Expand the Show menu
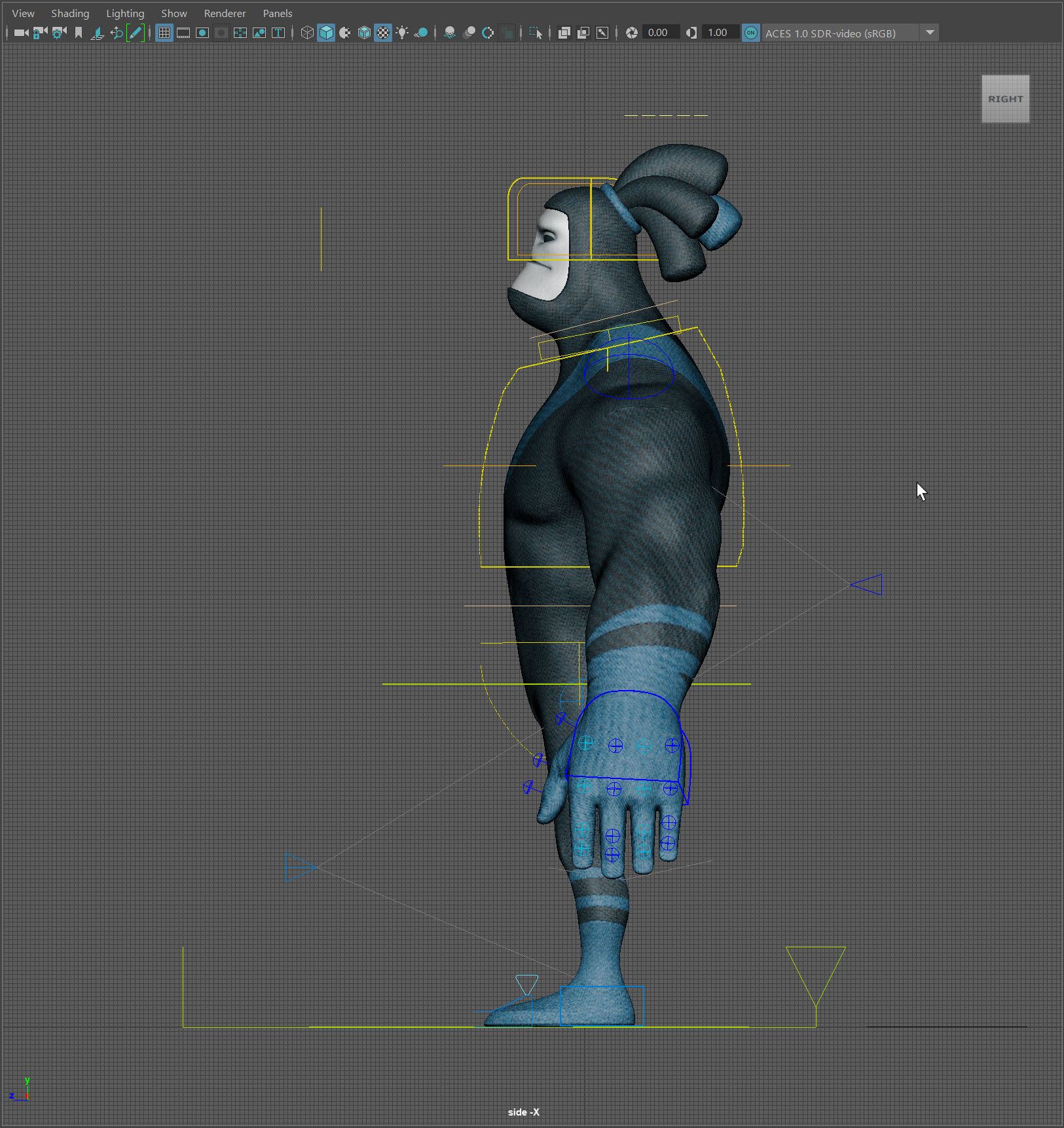Screen dimensions: 1064x1128 click(174, 13)
